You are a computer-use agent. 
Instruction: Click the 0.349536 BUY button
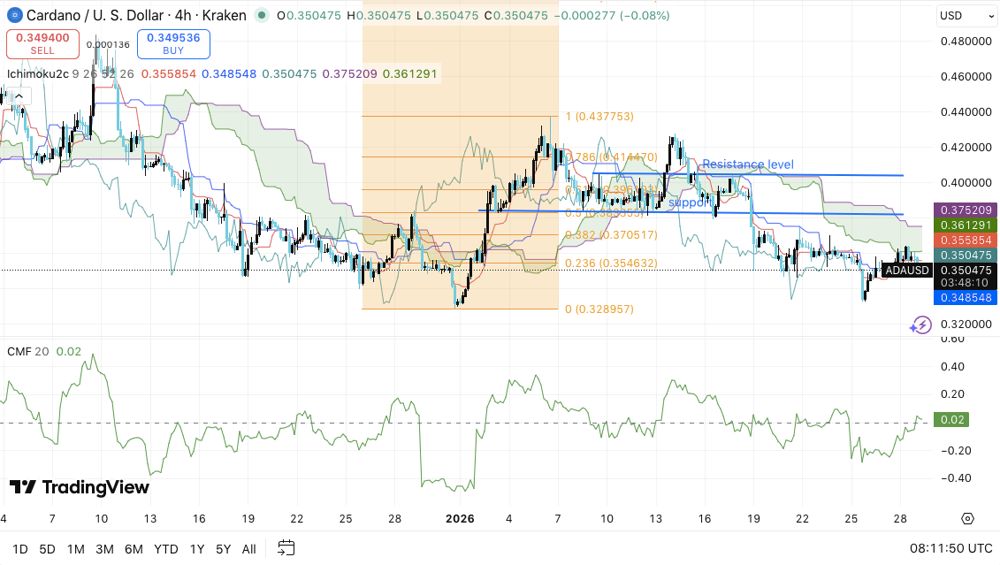point(173,43)
